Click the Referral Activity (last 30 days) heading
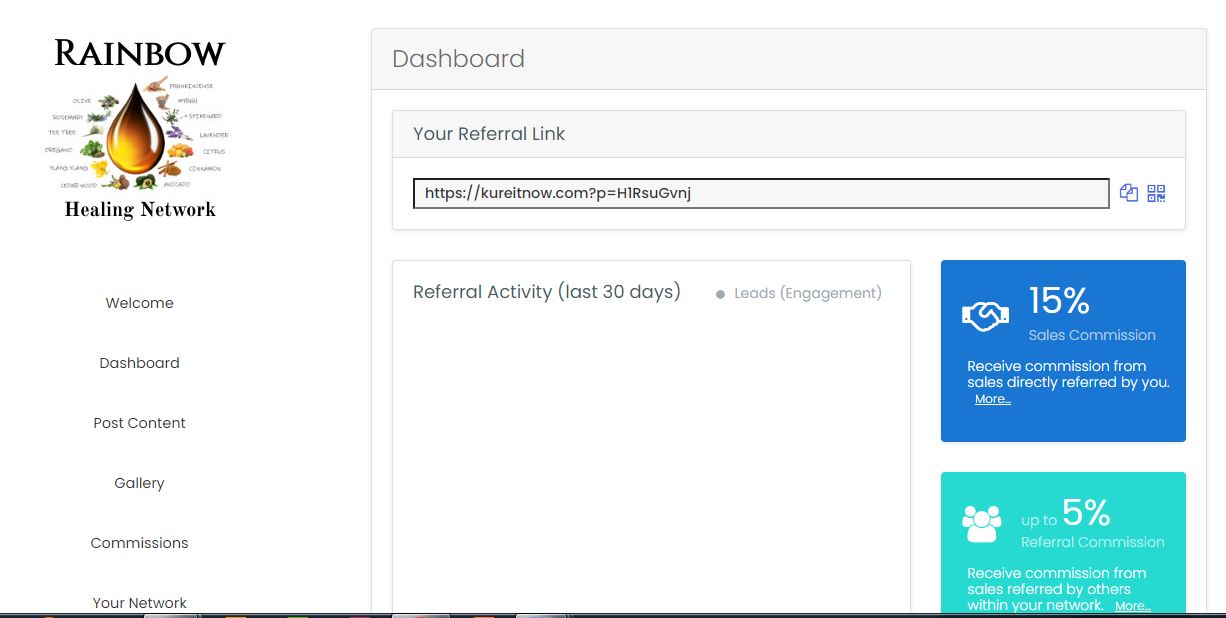The width and height of the screenshot is (1226, 618). (547, 292)
